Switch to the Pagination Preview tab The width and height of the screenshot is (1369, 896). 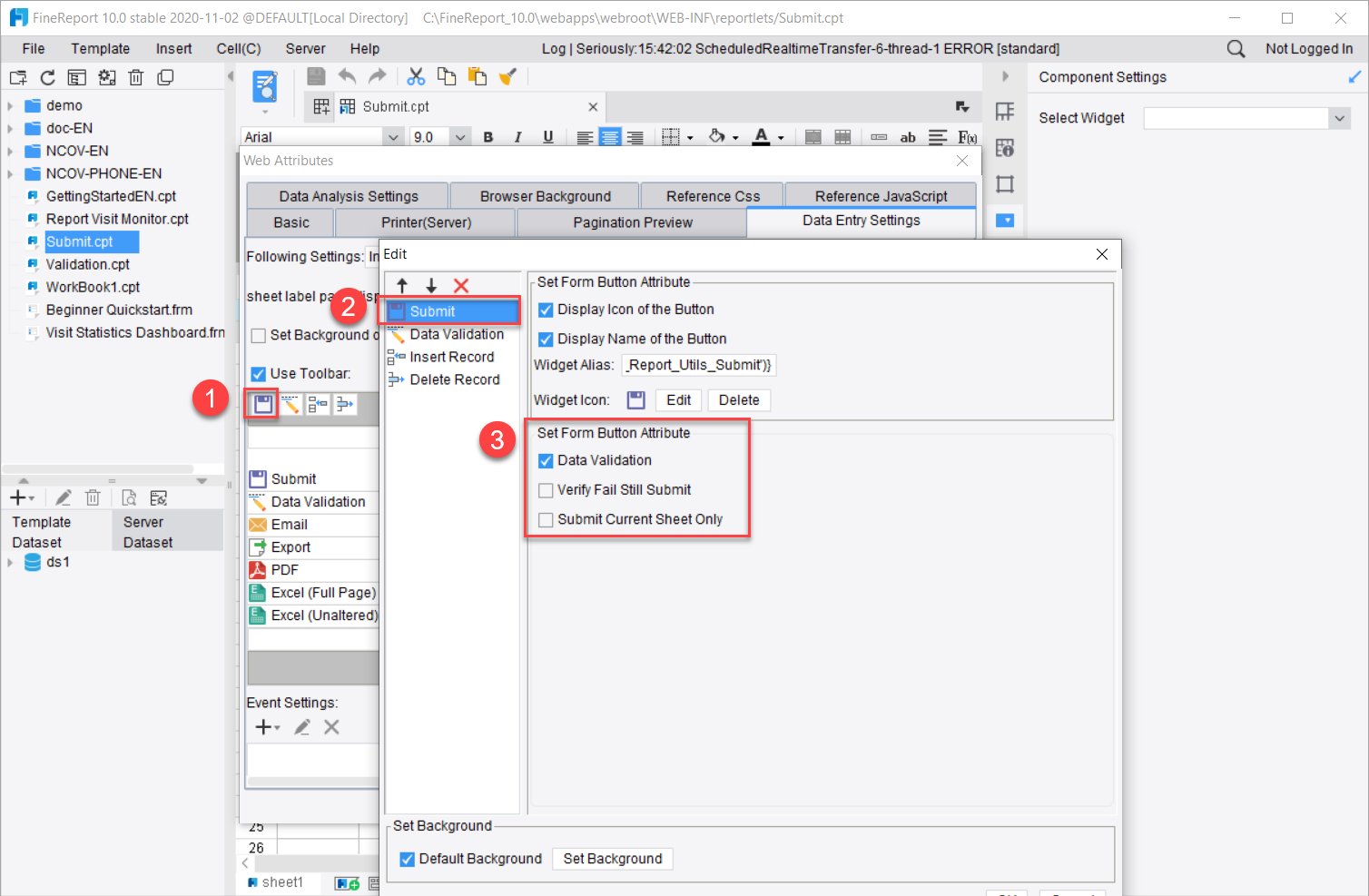coord(632,222)
